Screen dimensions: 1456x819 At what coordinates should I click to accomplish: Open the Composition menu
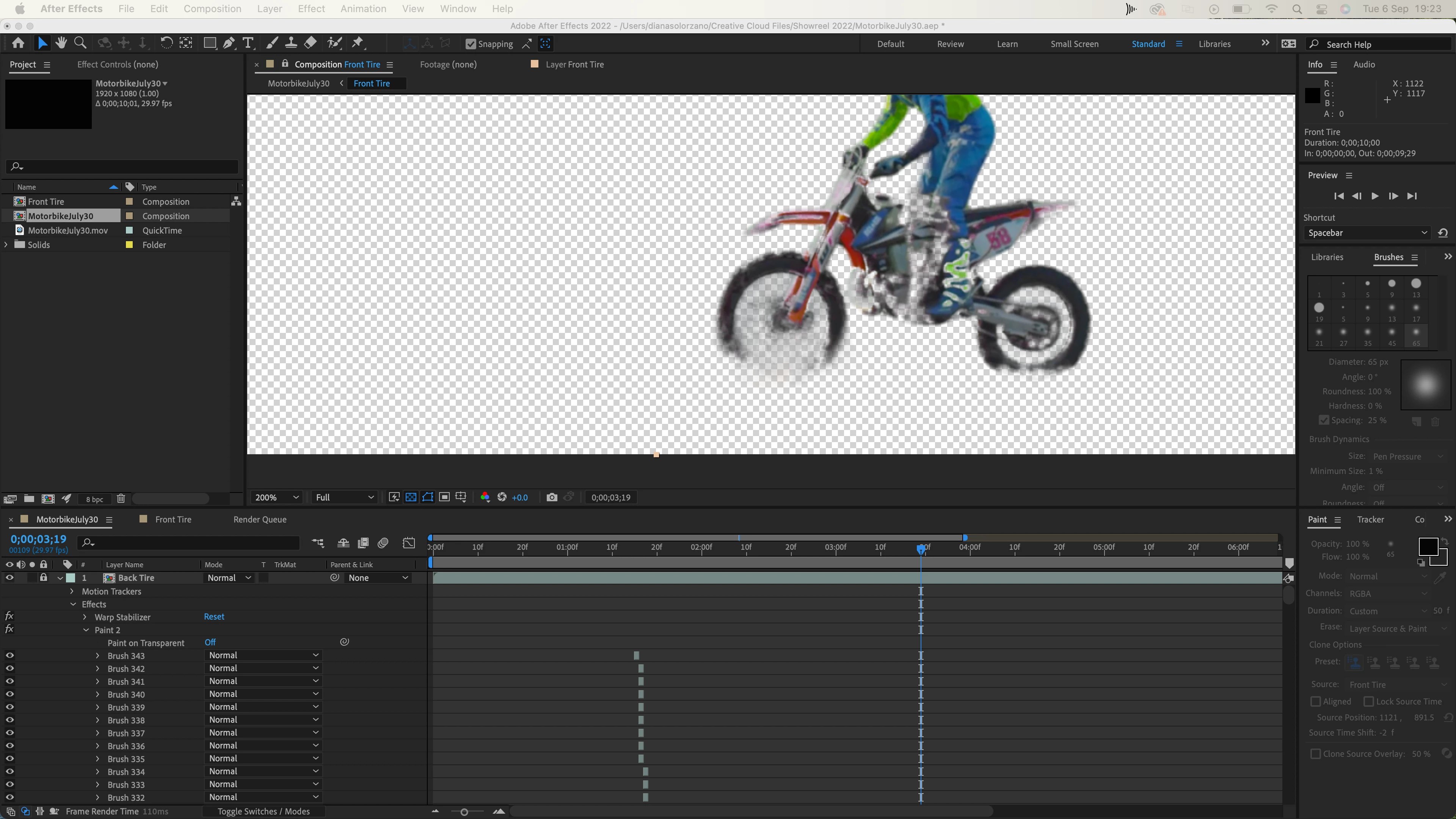[x=212, y=8]
